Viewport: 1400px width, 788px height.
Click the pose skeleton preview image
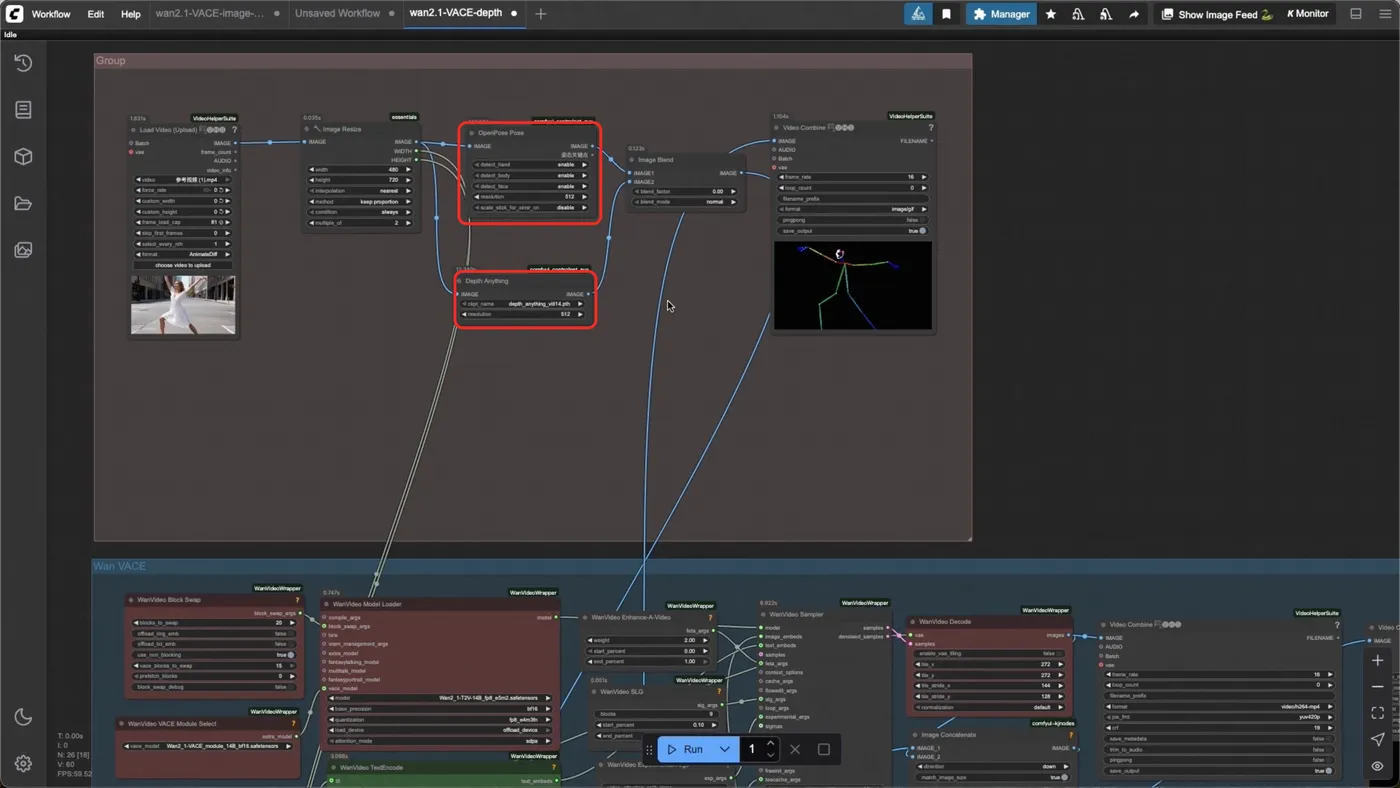click(x=853, y=285)
